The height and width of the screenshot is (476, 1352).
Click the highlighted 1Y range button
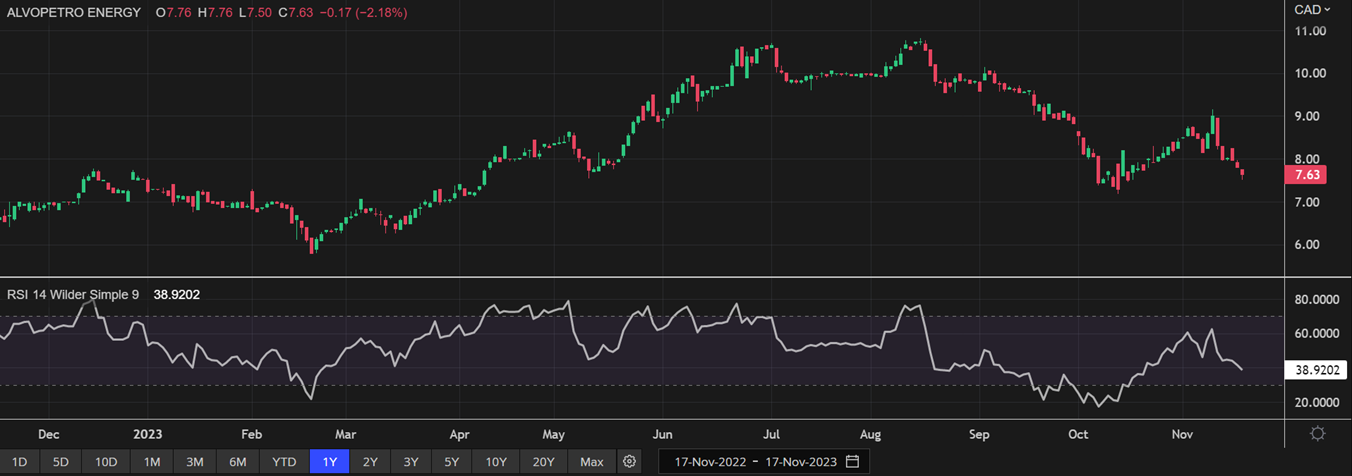(329, 462)
